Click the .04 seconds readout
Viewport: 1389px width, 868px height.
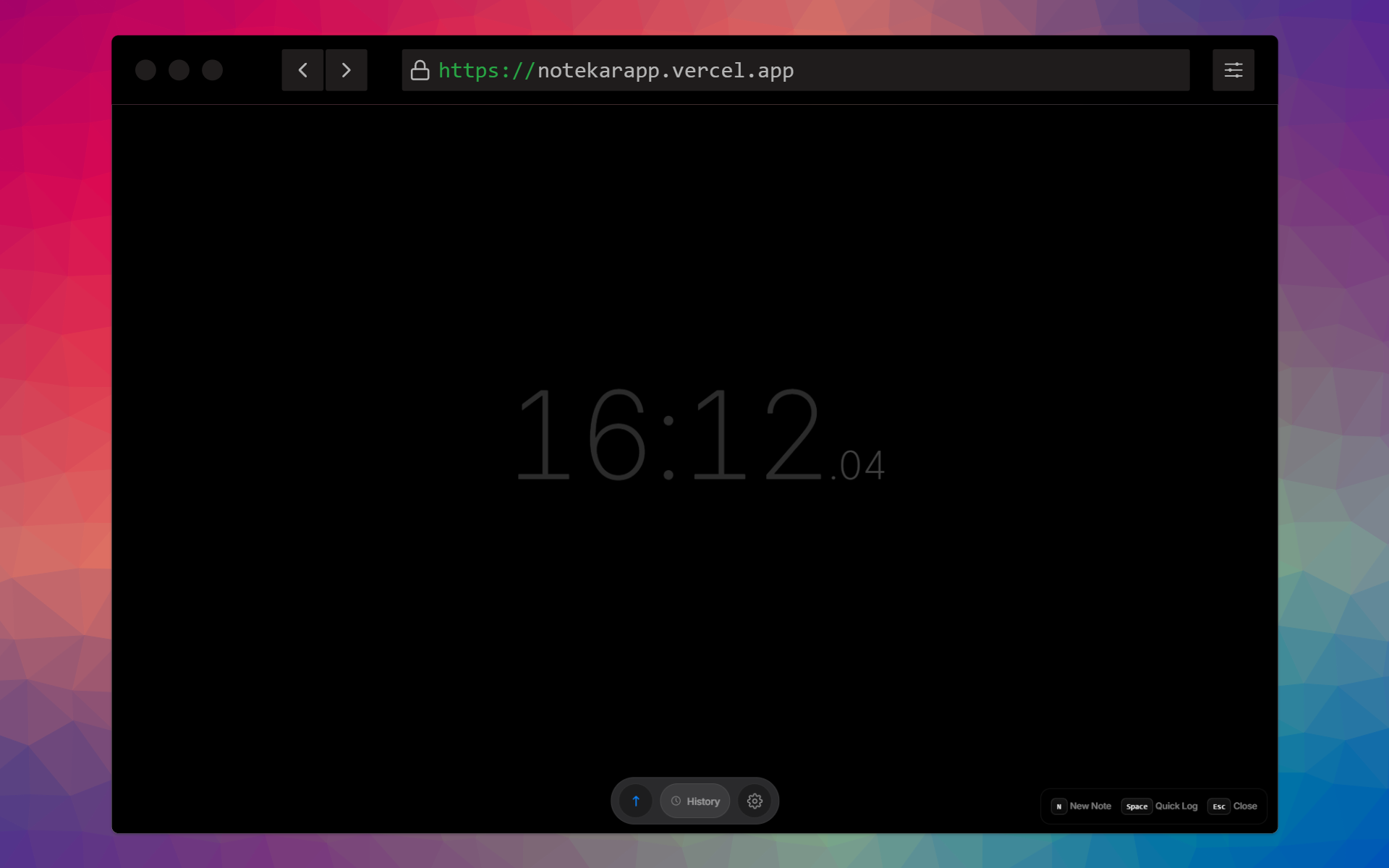click(x=858, y=466)
